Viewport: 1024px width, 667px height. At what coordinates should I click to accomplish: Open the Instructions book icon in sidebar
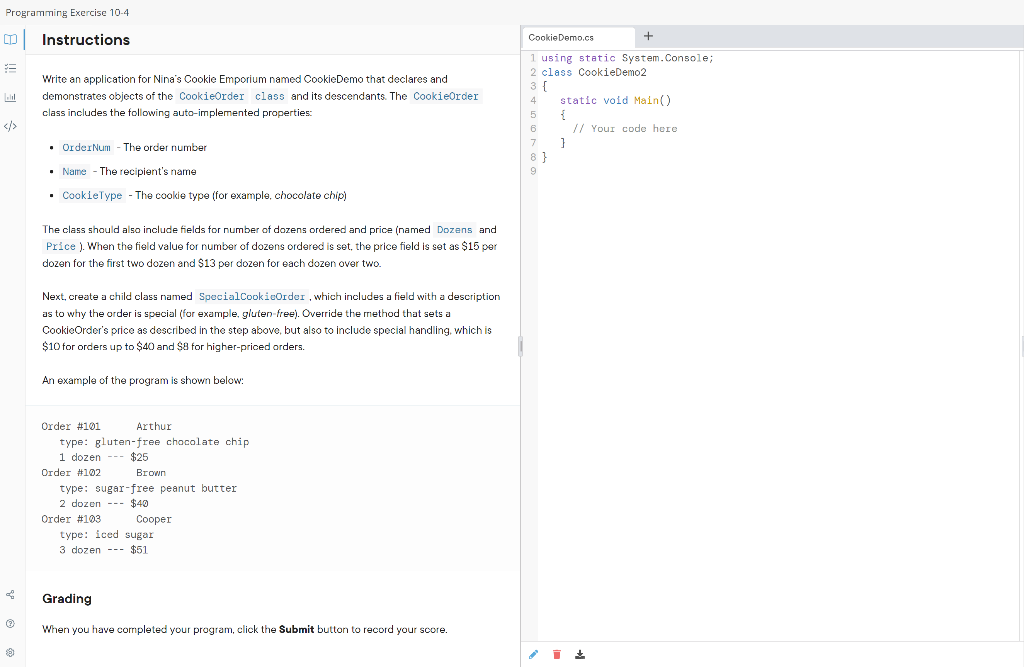pyautogui.click(x=10, y=39)
